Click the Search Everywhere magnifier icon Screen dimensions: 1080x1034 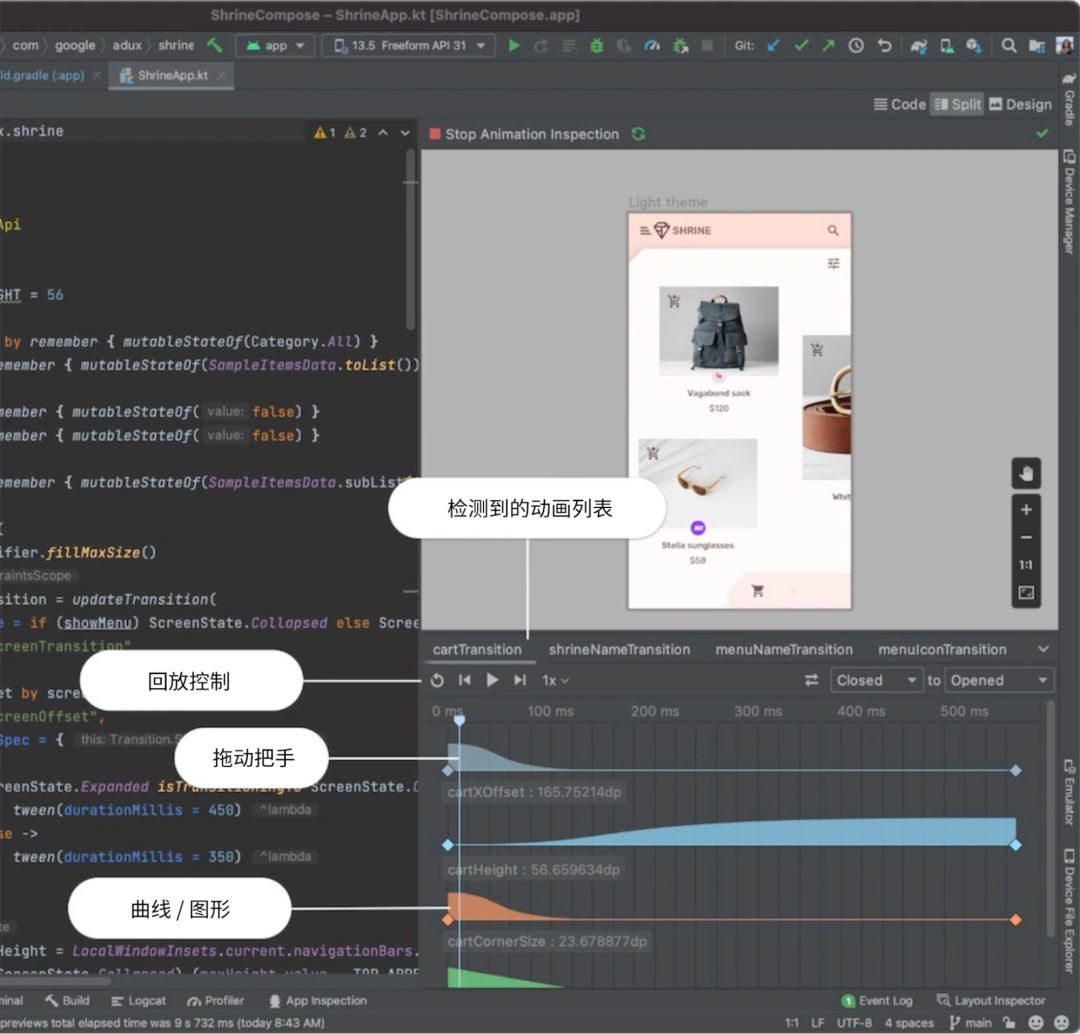(1009, 46)
